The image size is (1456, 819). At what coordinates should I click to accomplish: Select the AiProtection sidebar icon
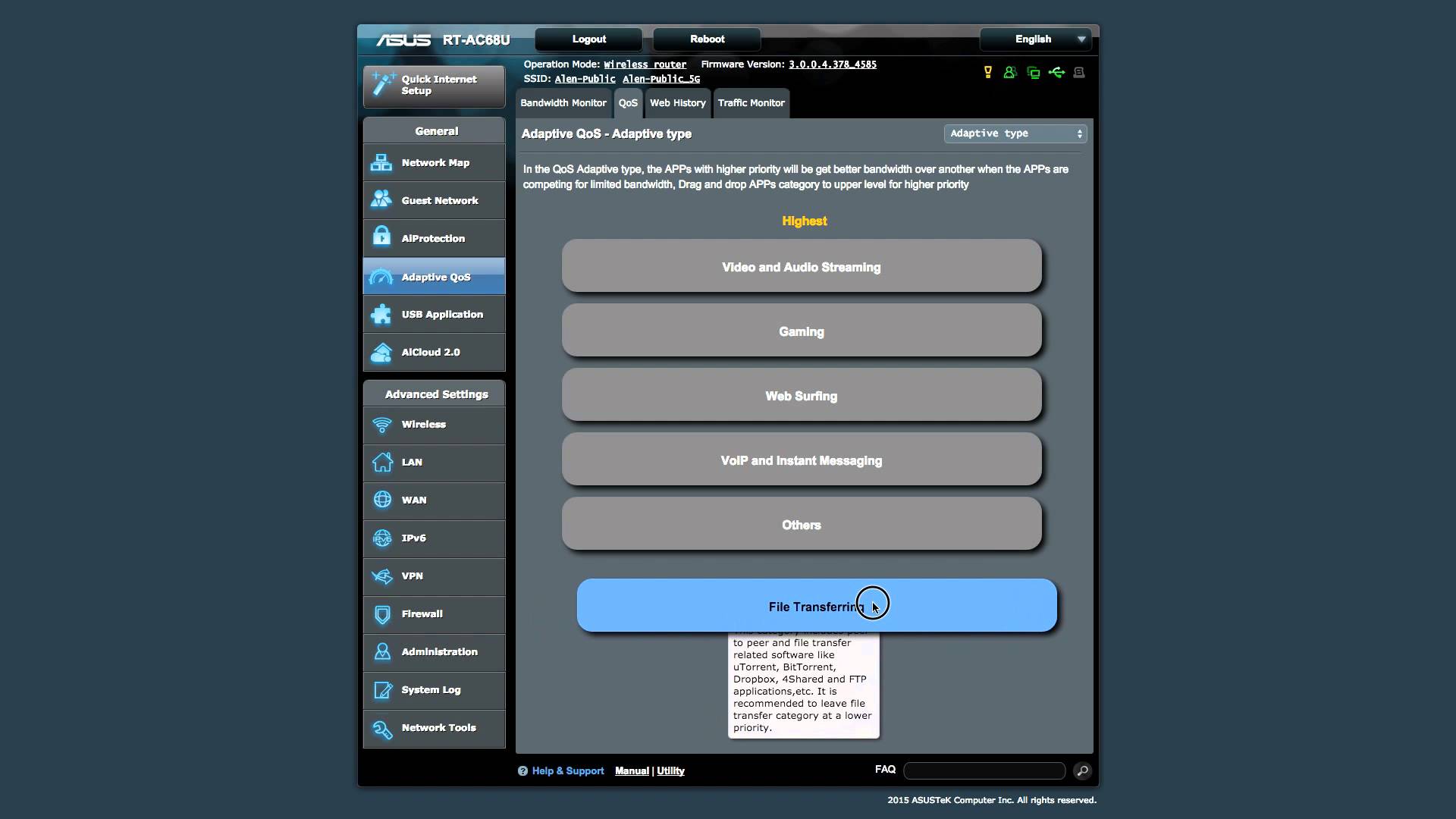click(382, 238)
